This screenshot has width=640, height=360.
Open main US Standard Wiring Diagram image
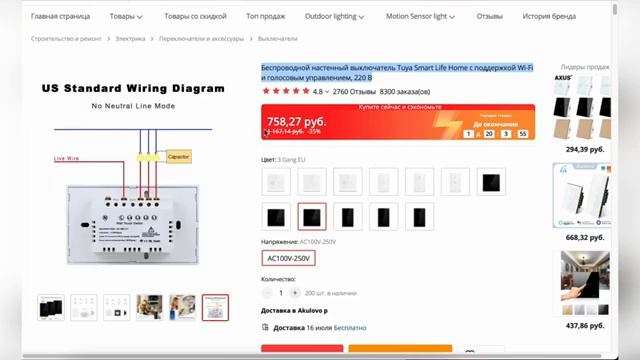[133, 173]
